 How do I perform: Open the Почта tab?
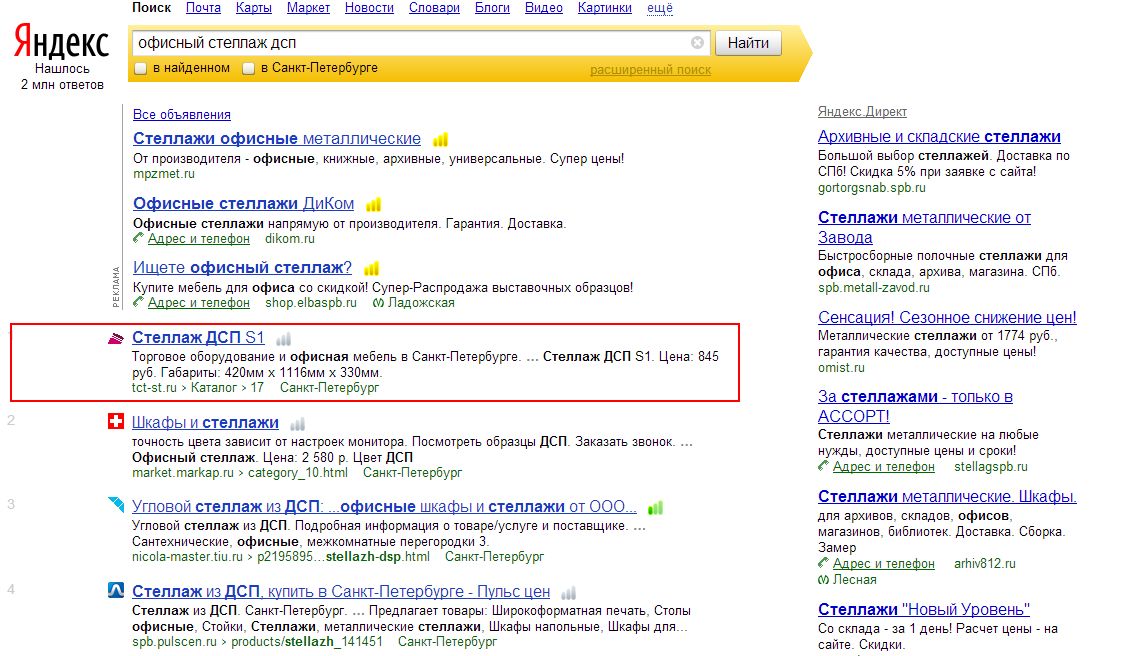coord(204,8)
